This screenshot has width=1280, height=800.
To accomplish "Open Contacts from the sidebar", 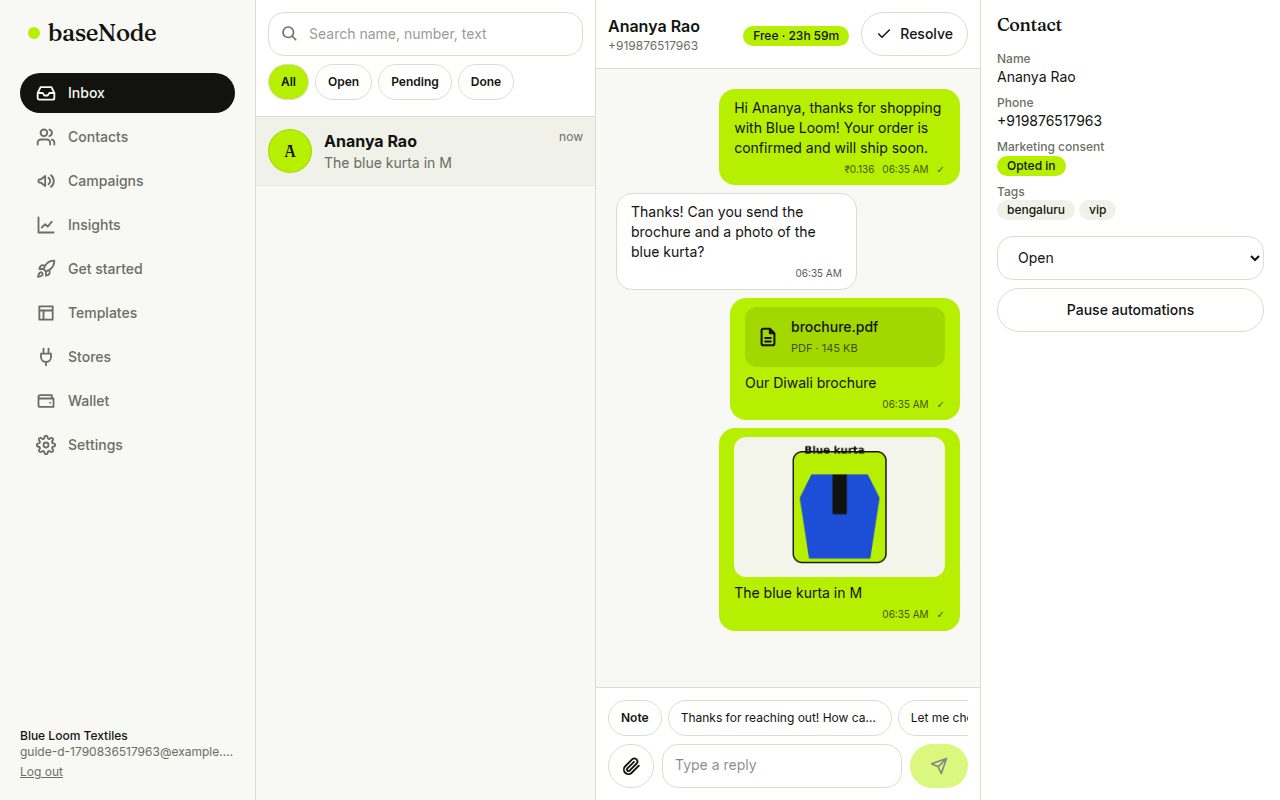I will pyautogui.click(x=128, y=137).
